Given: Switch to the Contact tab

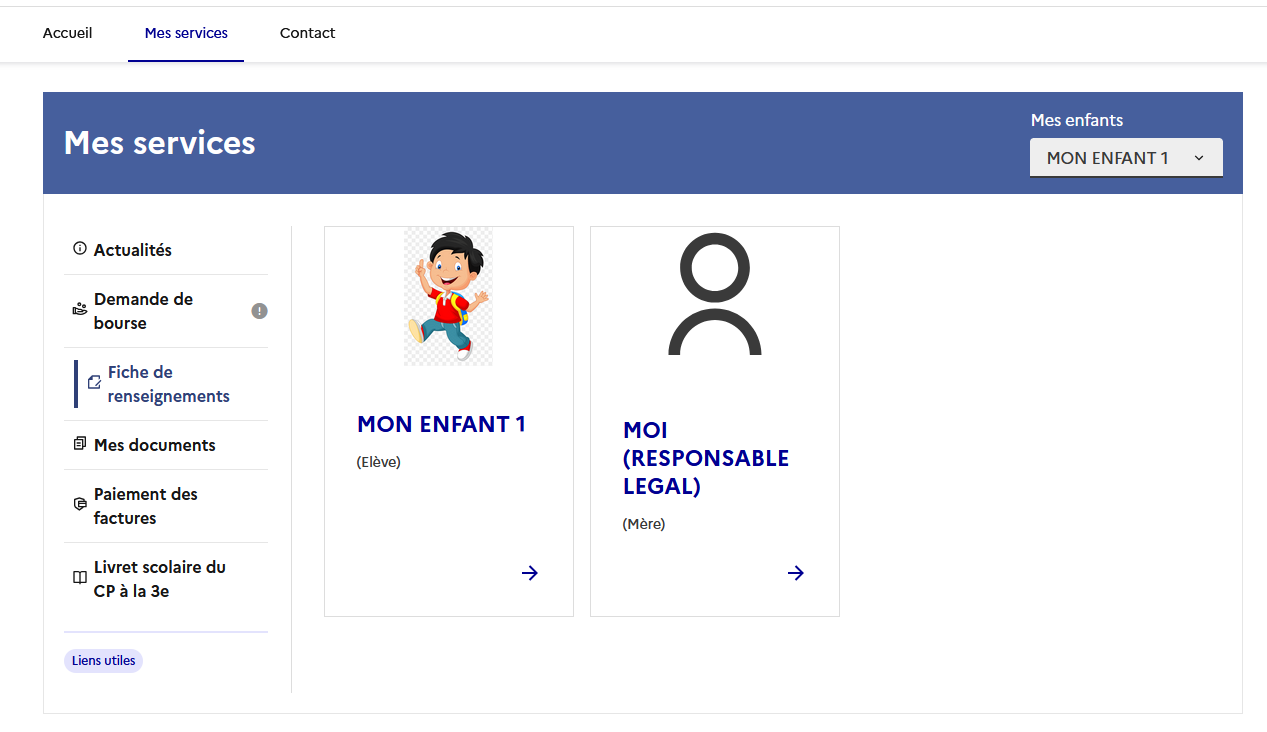Looking at the screenshot, I should 307,33.
